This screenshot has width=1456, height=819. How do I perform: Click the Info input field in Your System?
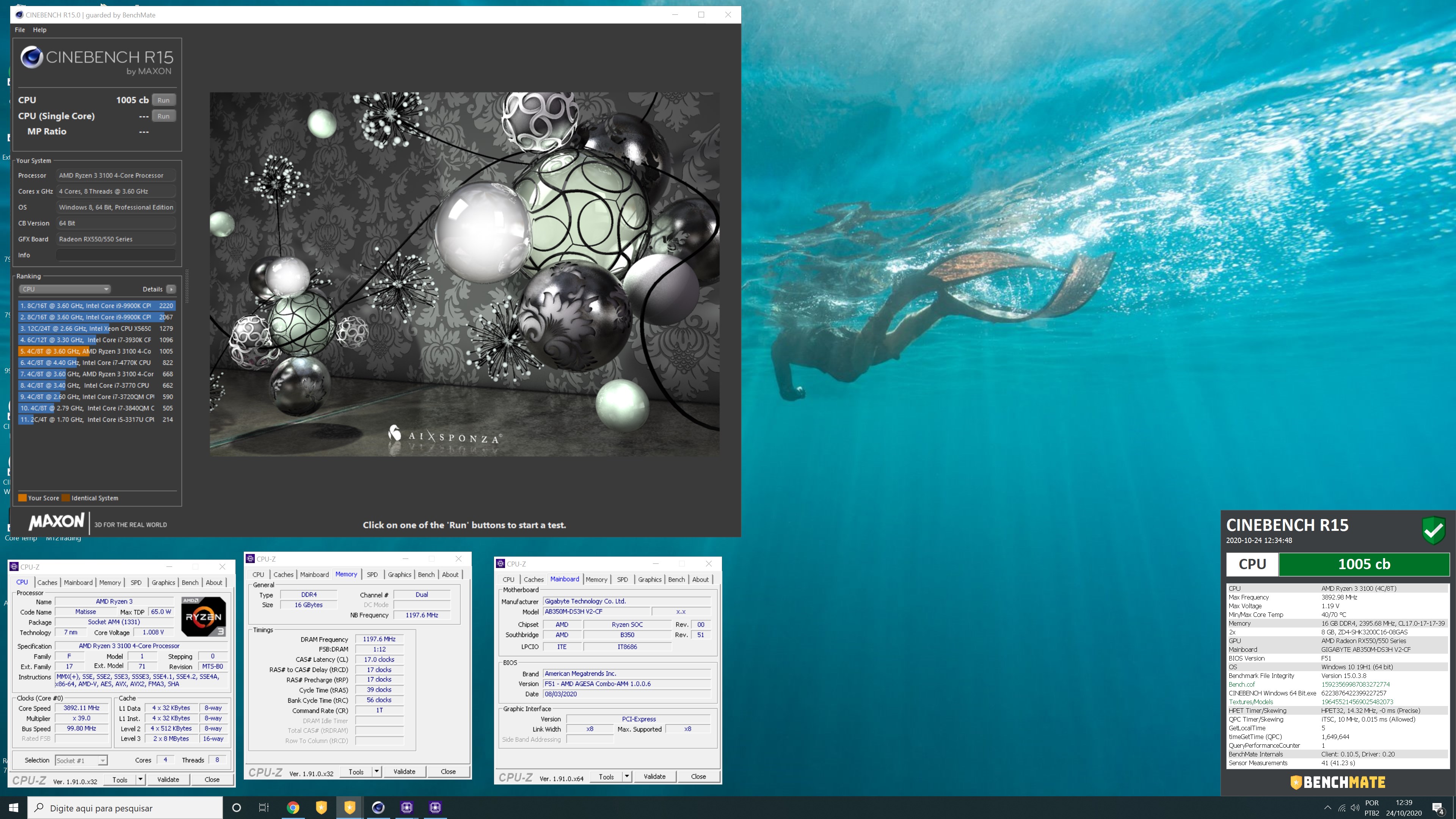coord(116,255)
